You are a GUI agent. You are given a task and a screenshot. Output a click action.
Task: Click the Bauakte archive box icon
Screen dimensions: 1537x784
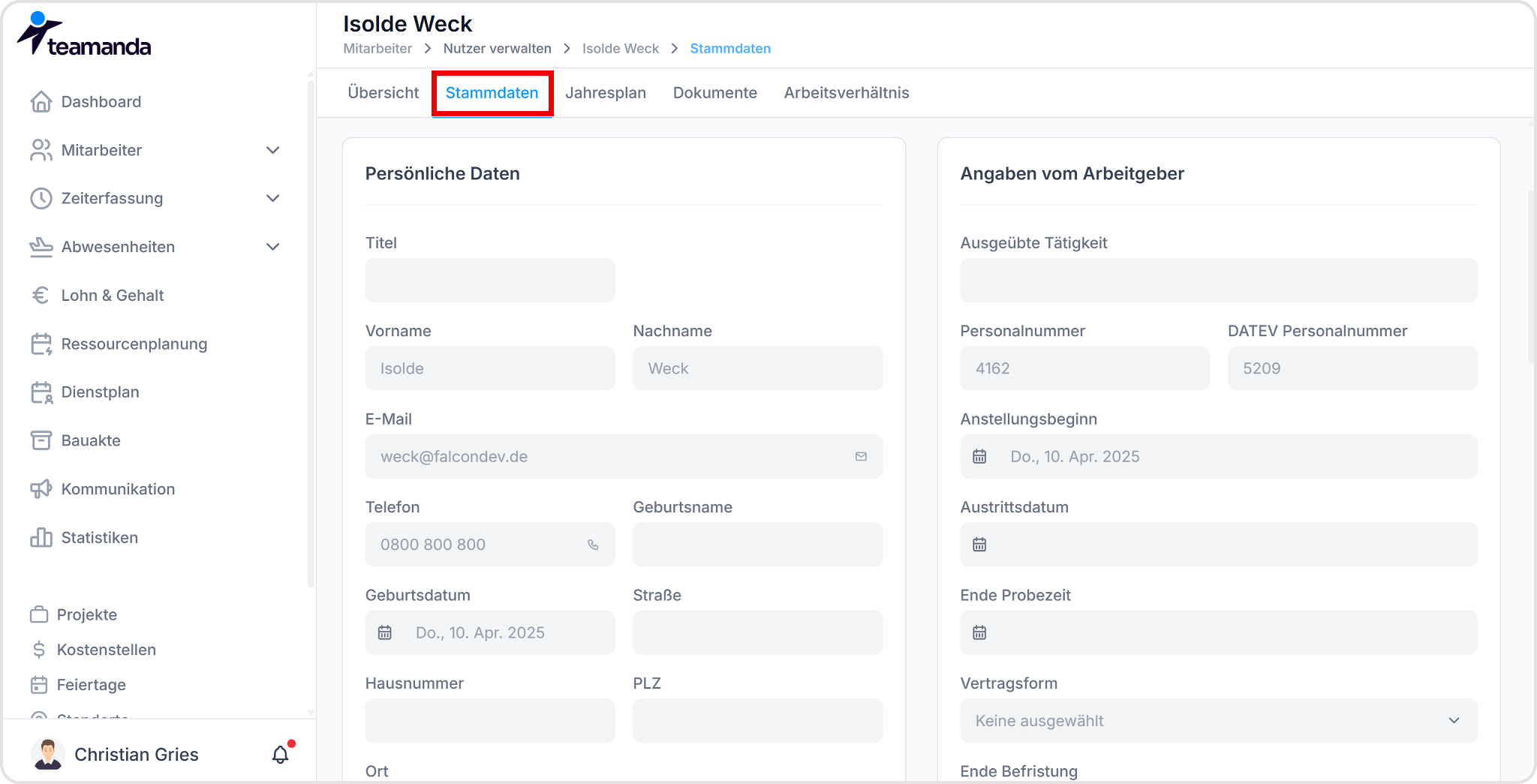tap(41, 440)
